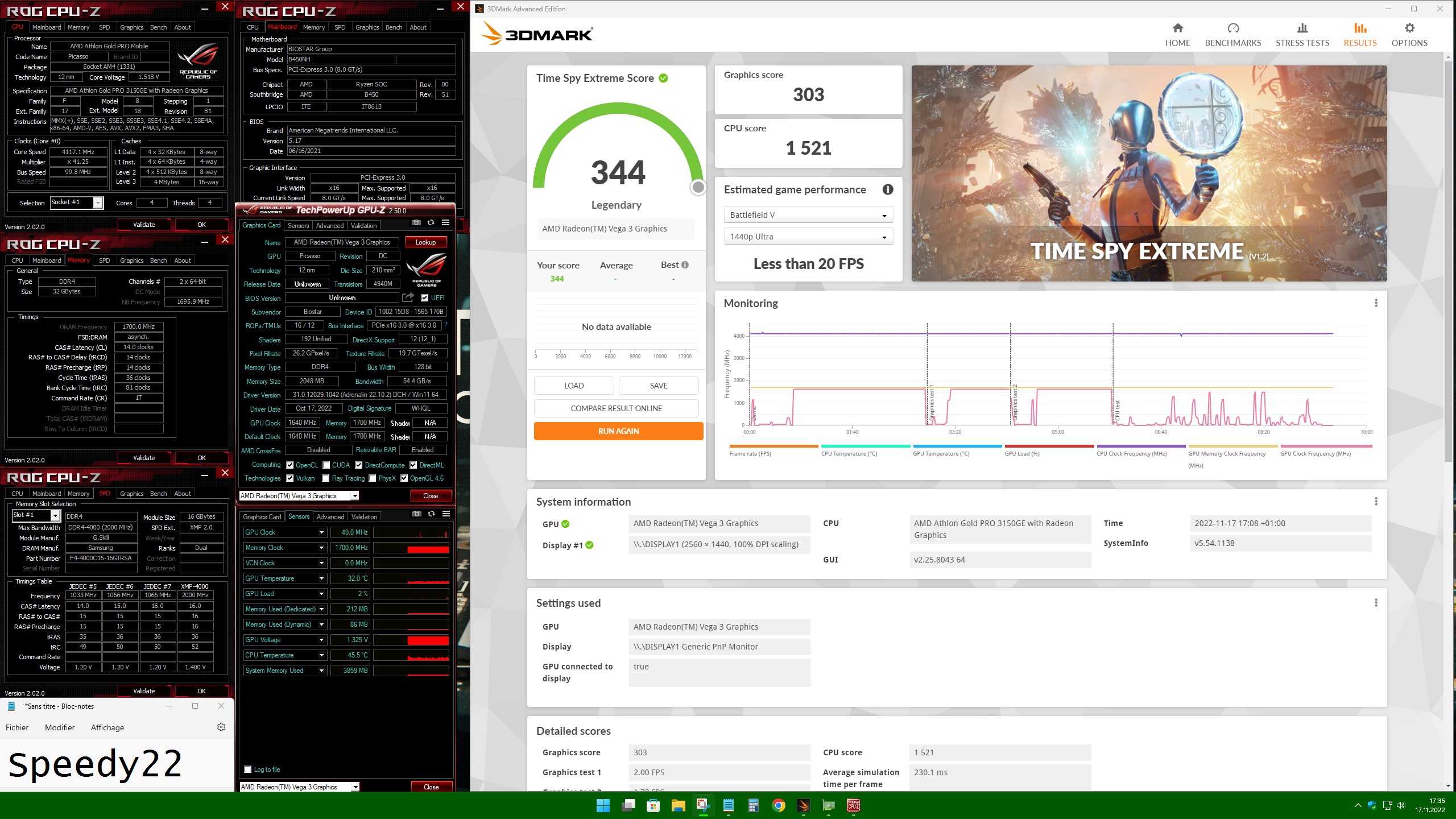
Task: Open hamburger menu in GPU-Z Sensors window
Action: pyautogui.click(x=446, y=514)
